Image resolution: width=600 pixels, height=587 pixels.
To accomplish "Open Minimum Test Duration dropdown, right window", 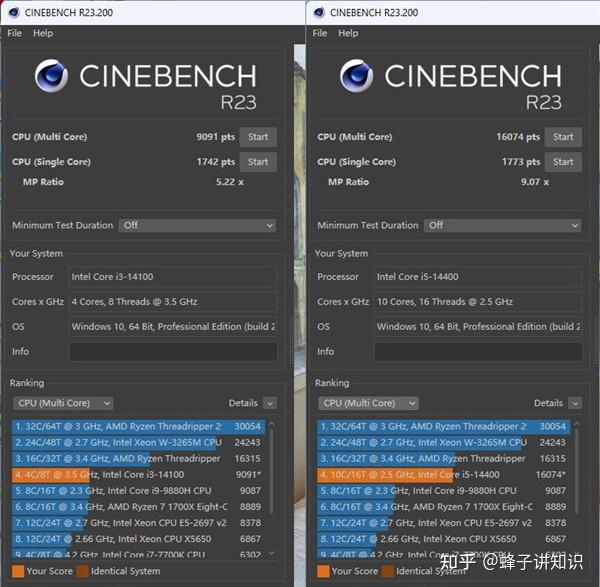I will click(x=502, y=225).
